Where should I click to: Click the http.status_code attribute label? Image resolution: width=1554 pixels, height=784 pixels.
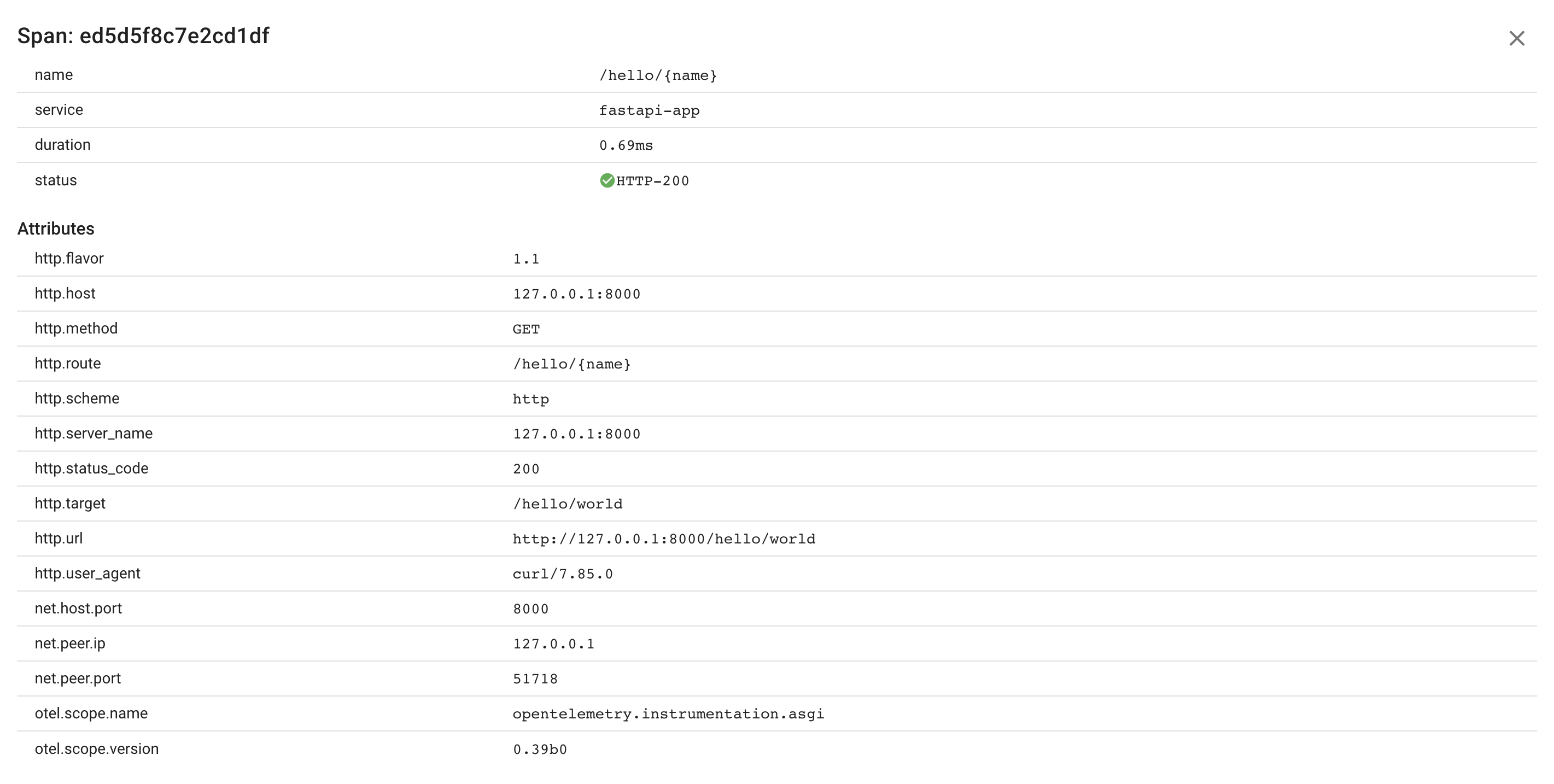[x=91, y=469]
